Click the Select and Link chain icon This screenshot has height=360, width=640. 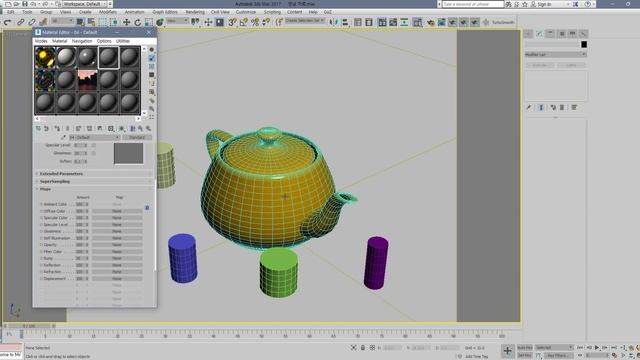coord(20,22)
